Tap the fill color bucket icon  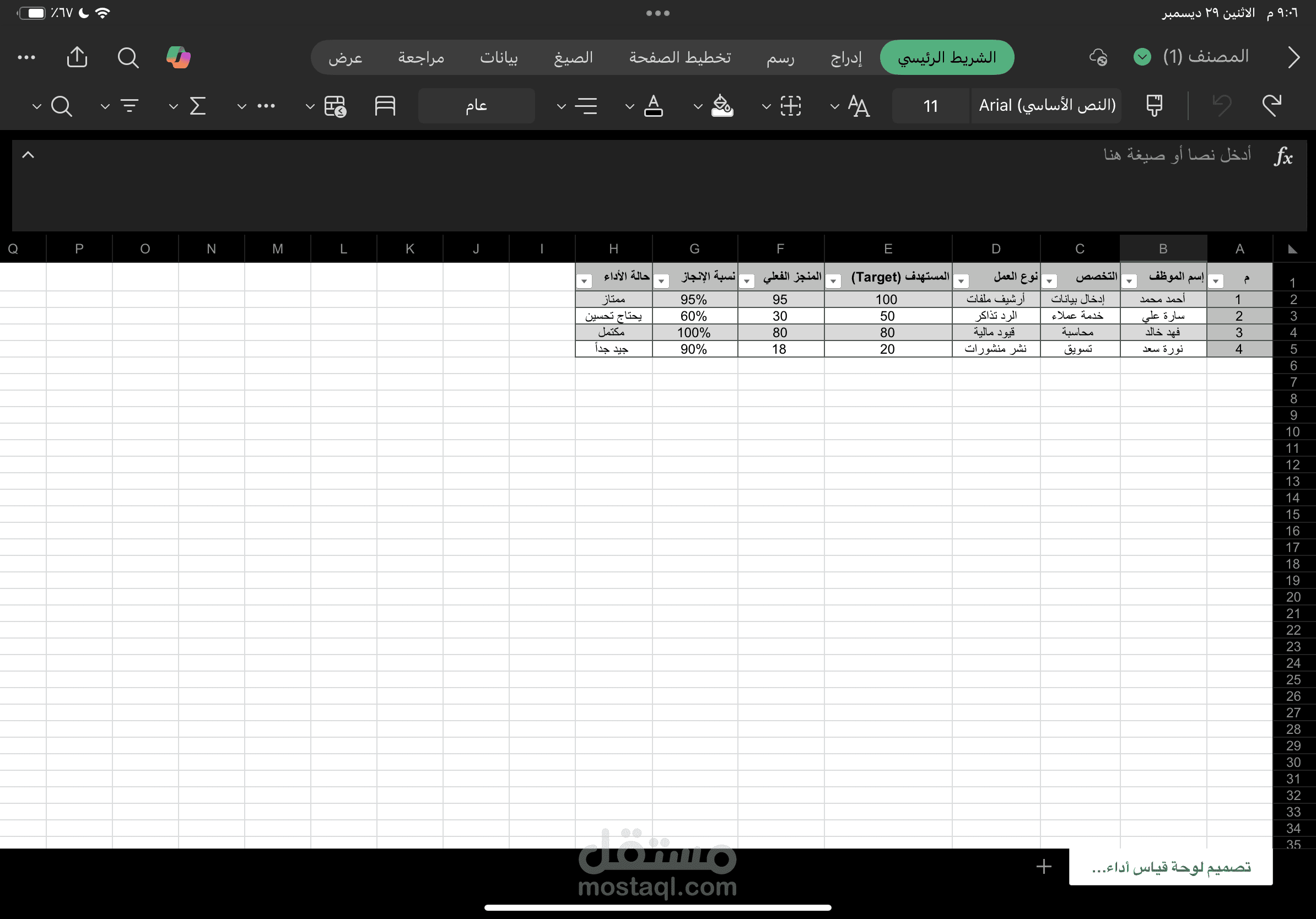point(722,105)
